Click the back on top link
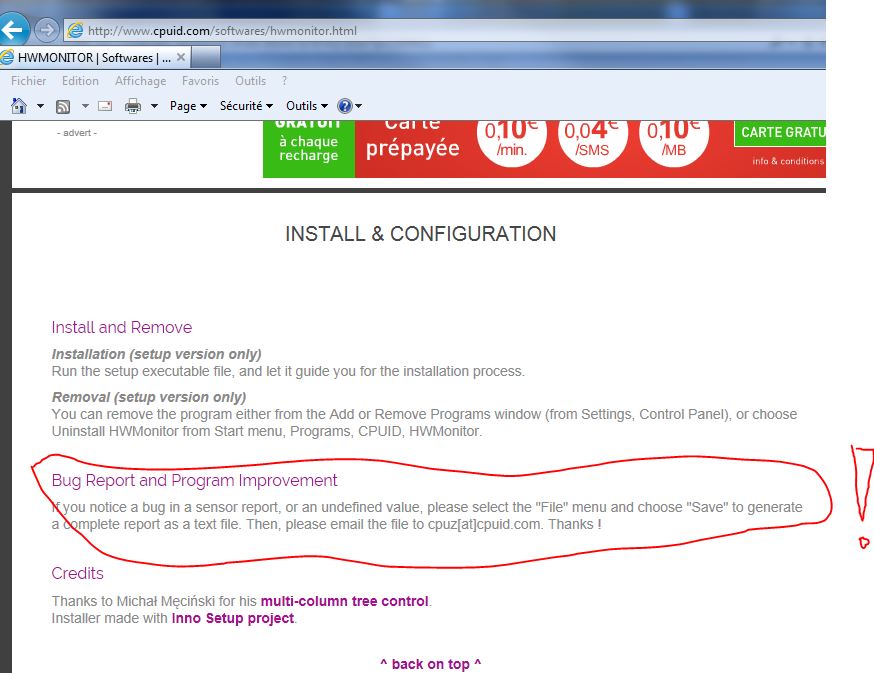The image size is (874, 673). (430, 664)
